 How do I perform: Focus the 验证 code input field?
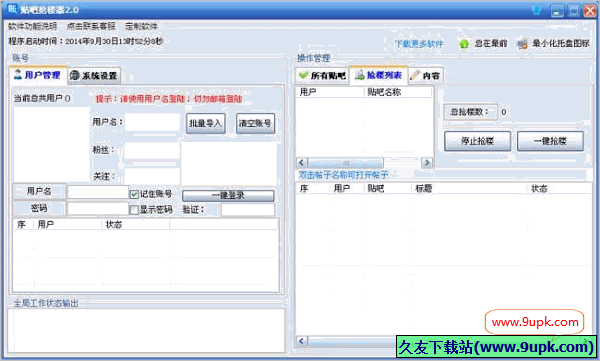point(248,210)
